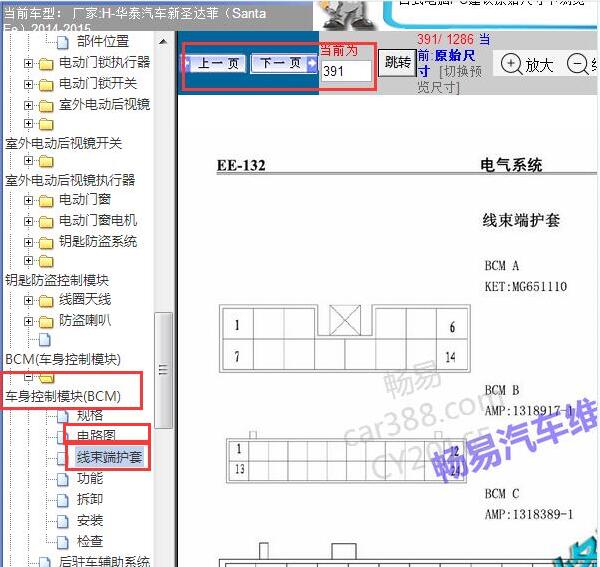Open the 检查 tree item

pyautogui.click(x=90, y=542)
